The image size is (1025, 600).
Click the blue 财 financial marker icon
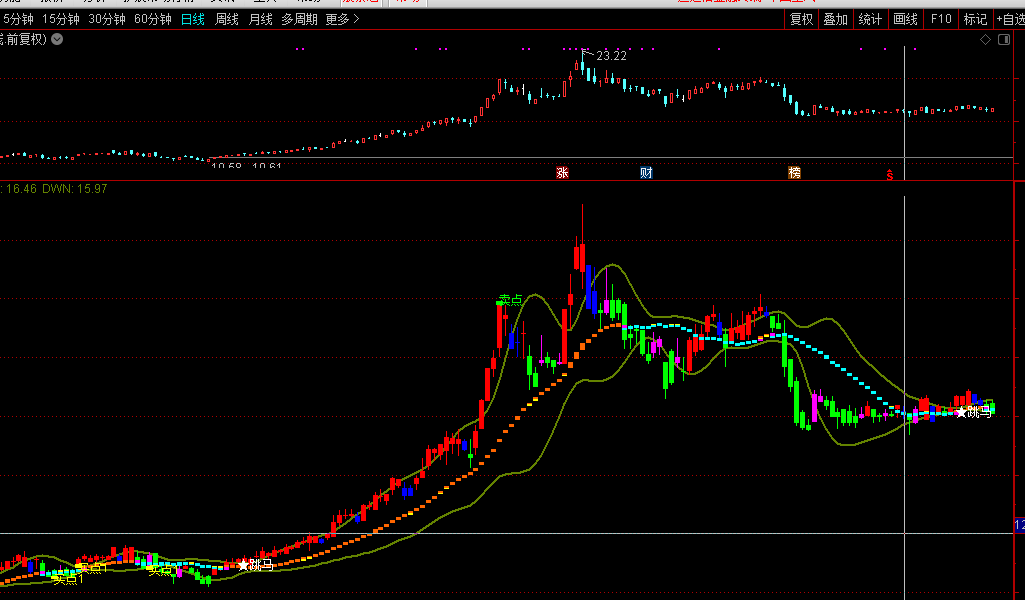pos(646,173)
